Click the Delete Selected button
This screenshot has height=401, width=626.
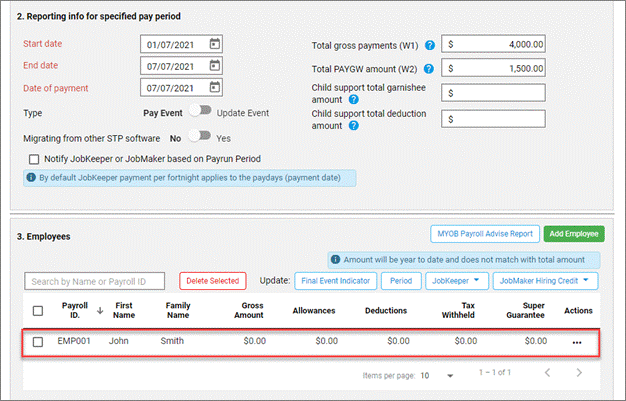point(213,281)
